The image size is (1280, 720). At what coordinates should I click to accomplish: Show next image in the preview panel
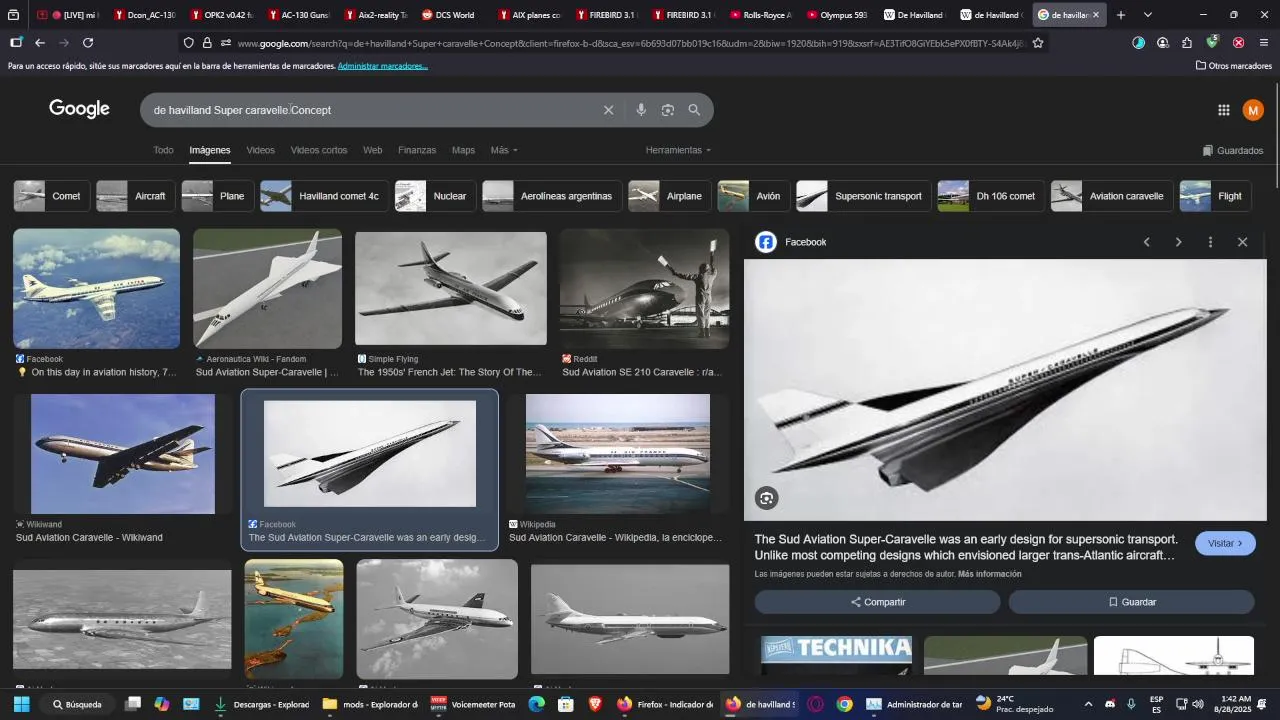1178,242
